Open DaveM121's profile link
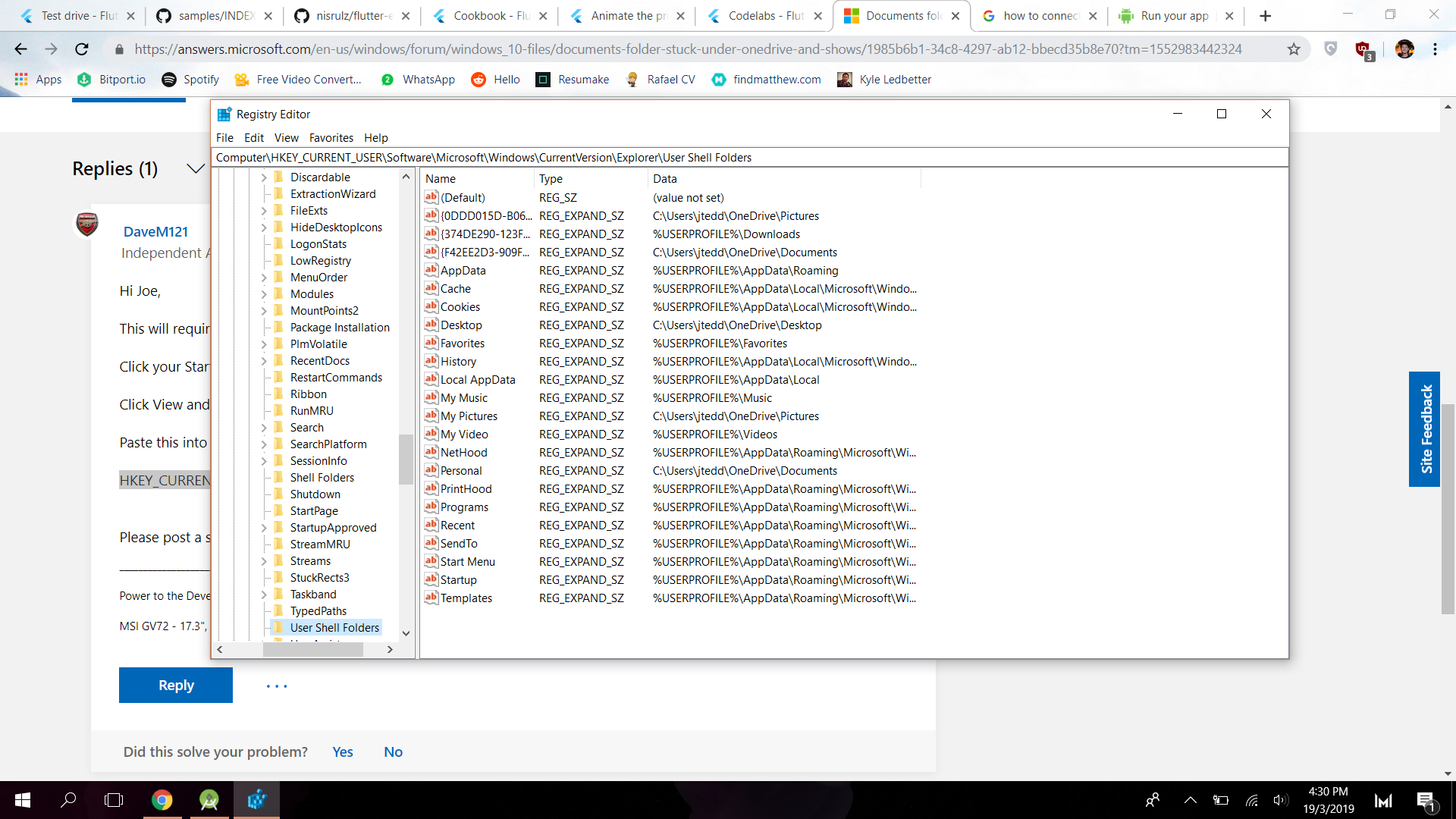 [x=155, y=231]
